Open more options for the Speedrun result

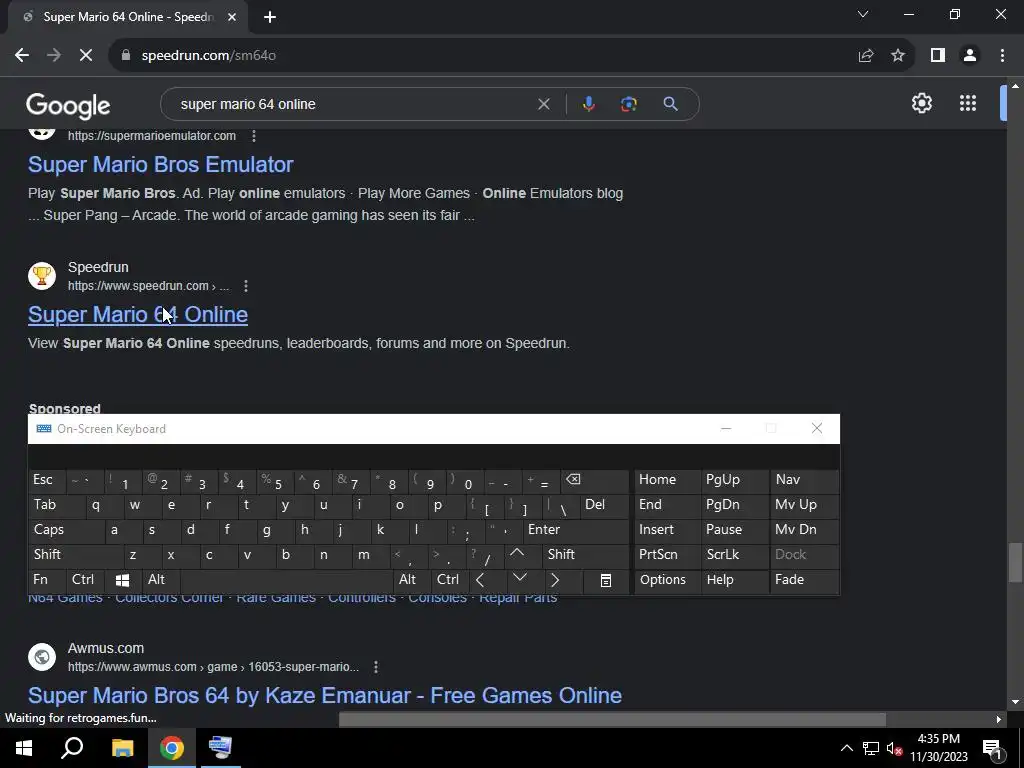point(246,286)
